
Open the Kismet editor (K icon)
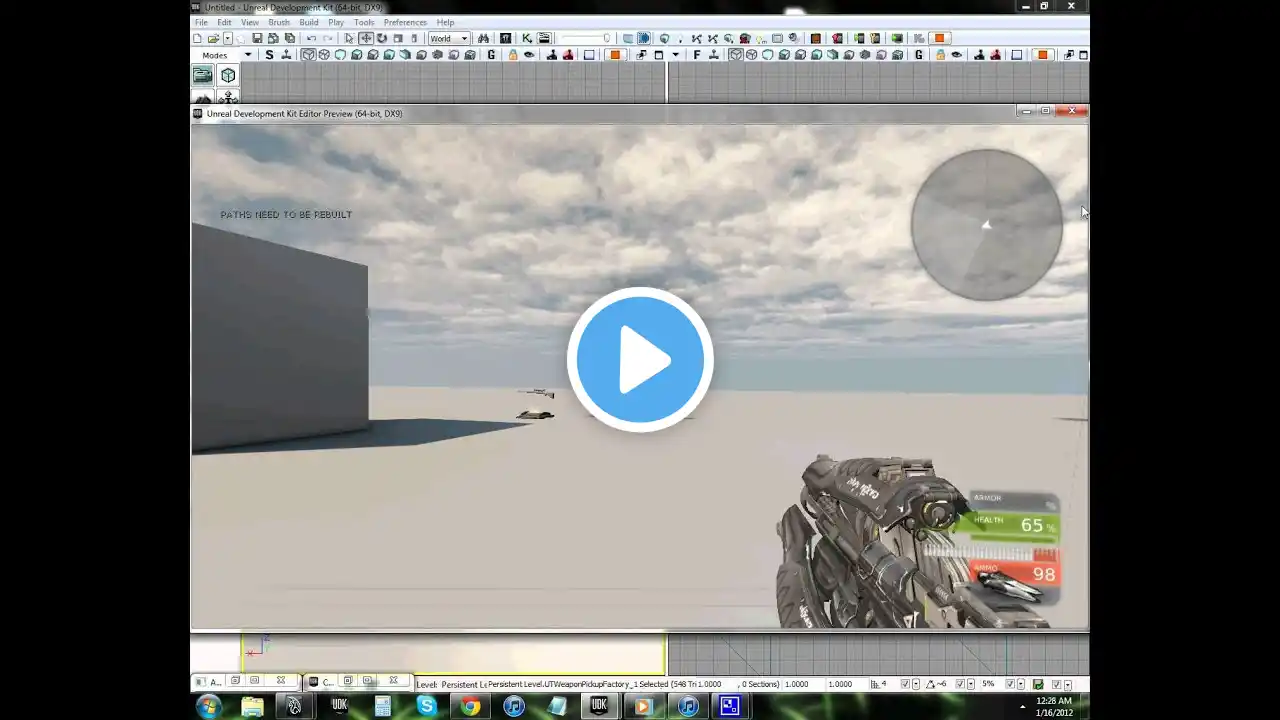[x=527, y=38]
